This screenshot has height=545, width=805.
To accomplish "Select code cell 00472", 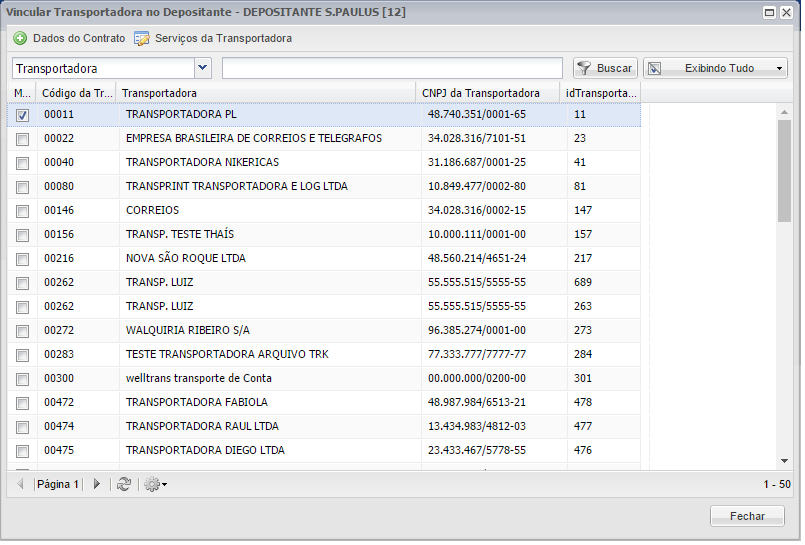I will 78,402.
